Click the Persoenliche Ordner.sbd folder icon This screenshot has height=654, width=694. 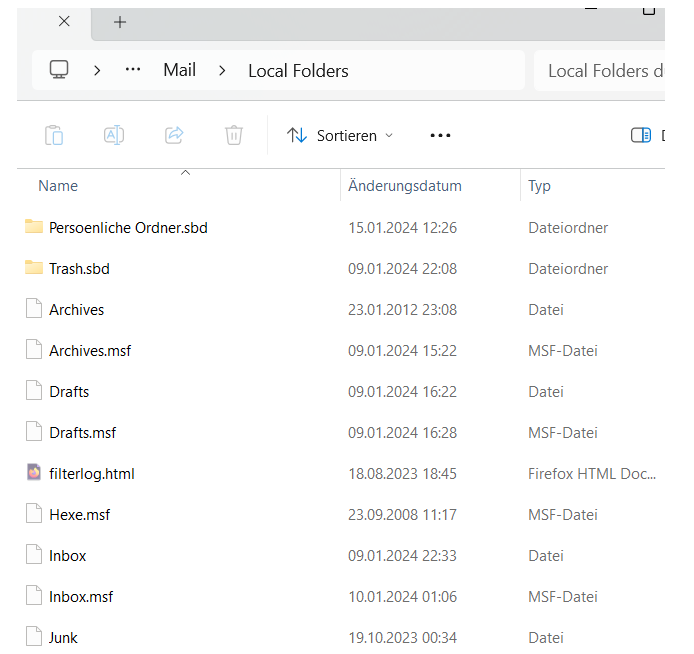[x=35, y=227]
